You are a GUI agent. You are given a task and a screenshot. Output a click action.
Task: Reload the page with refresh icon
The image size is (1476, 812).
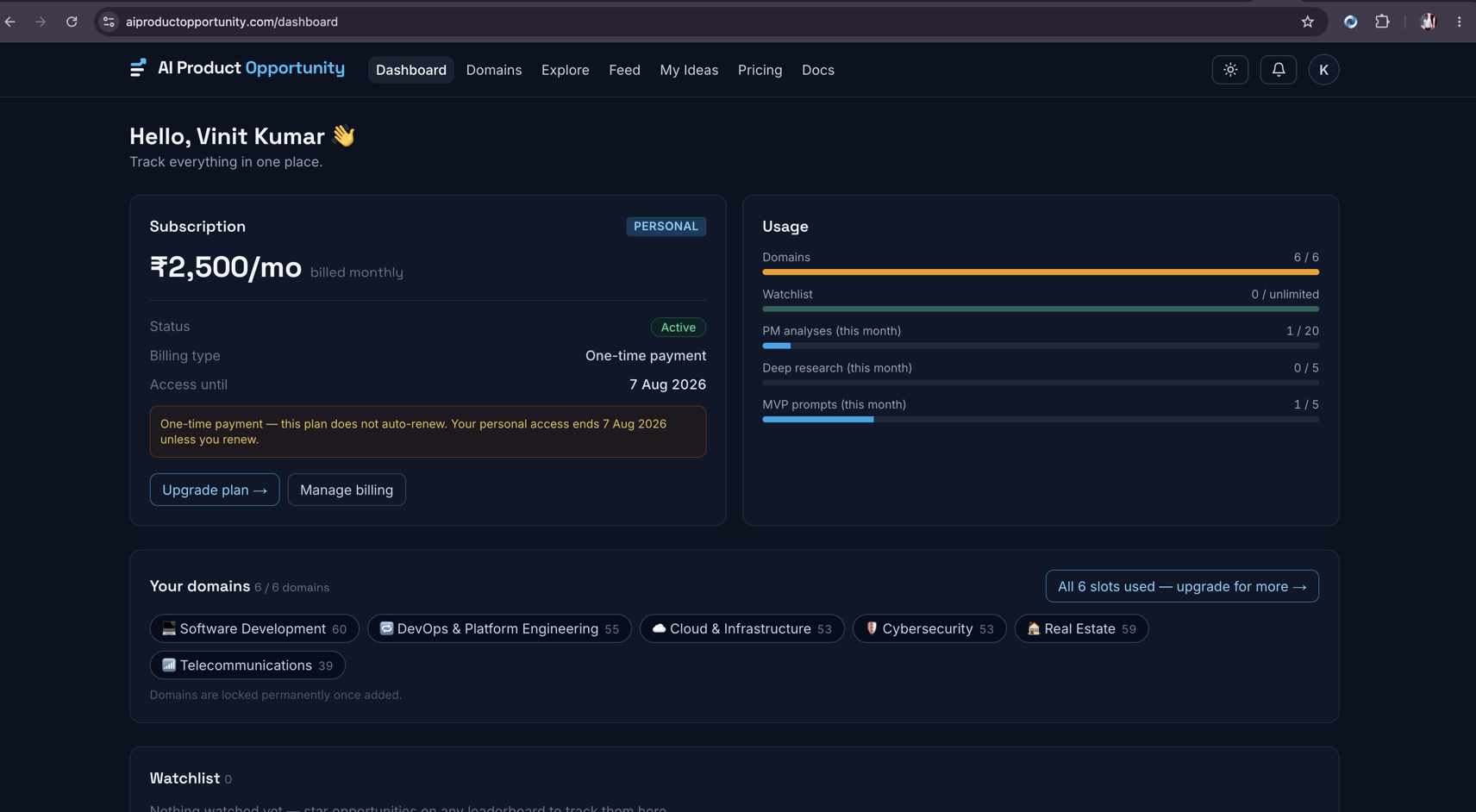(72, 22)
